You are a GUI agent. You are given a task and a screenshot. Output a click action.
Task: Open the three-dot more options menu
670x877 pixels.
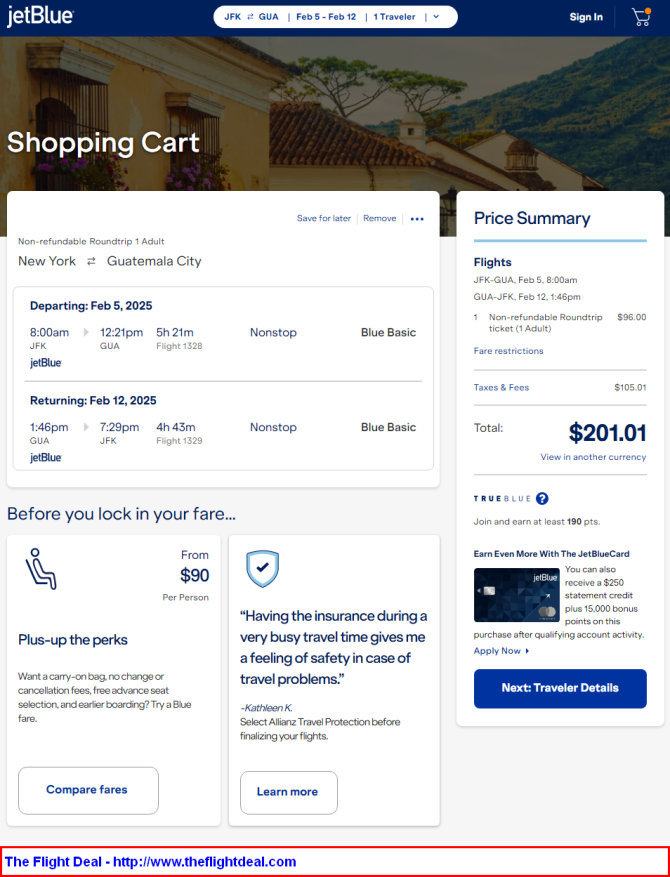417,219
